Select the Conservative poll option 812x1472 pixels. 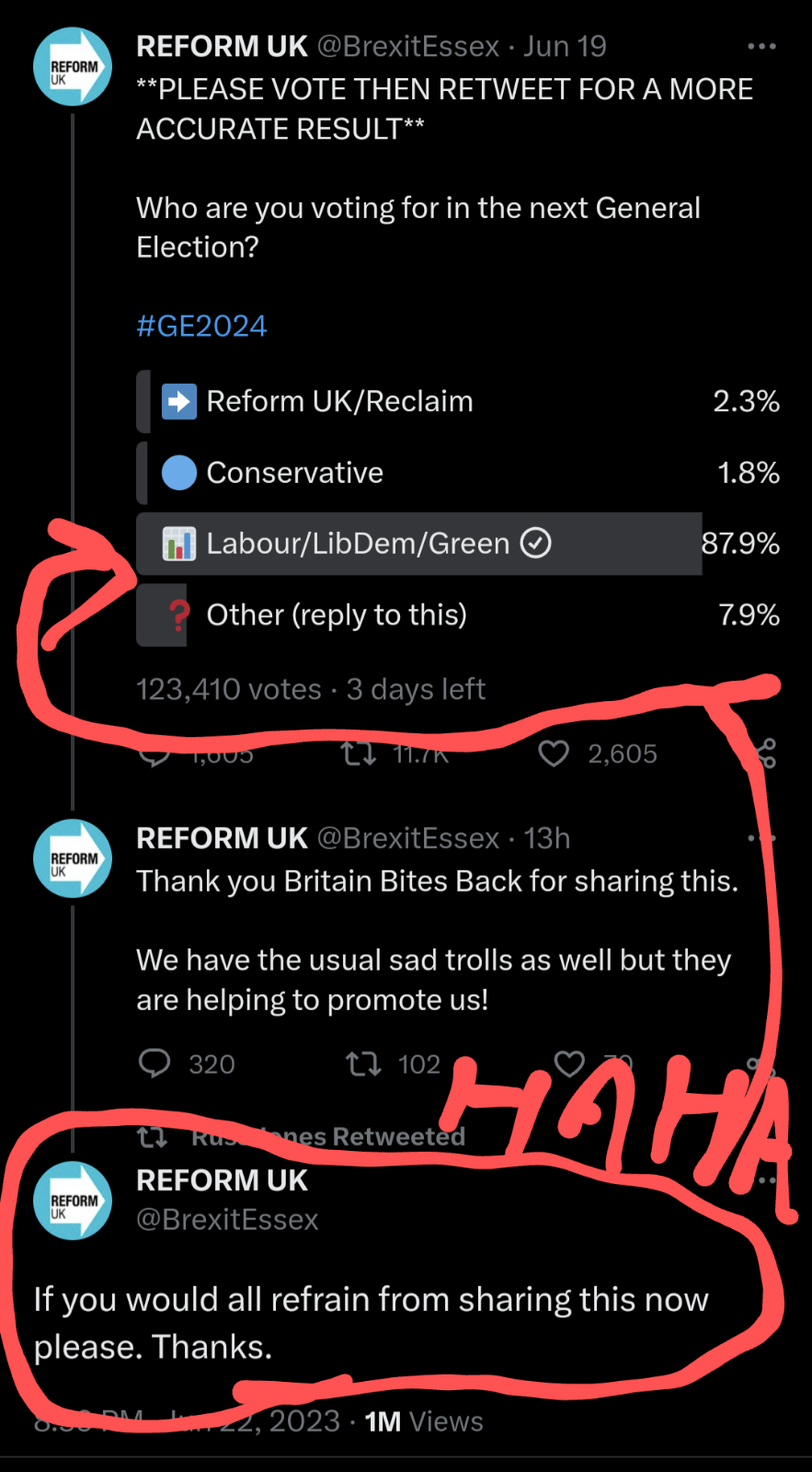pyautogui.click(x=294, y=473)
